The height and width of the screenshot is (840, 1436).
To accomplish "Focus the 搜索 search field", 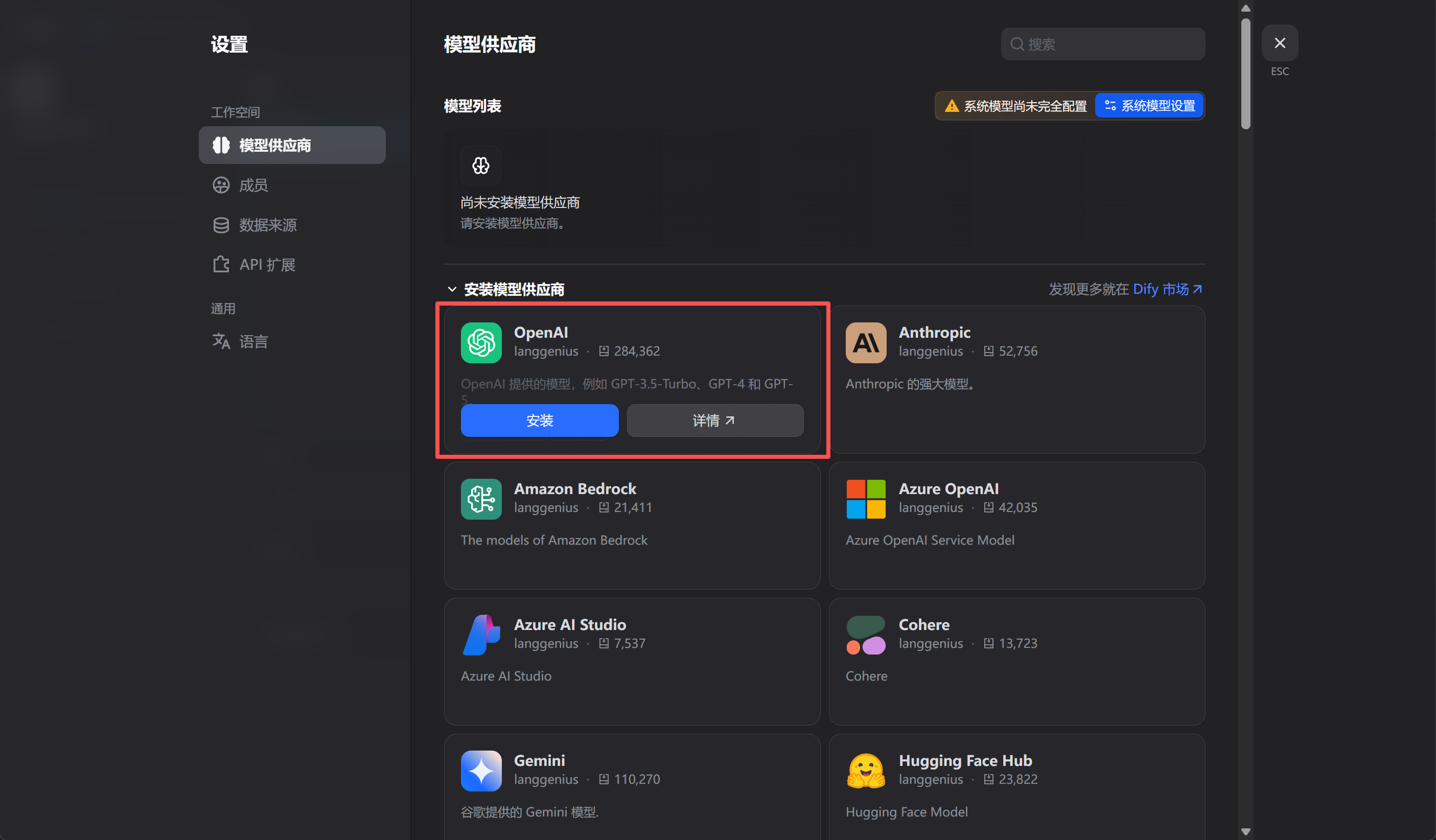I will [1103, 44].
